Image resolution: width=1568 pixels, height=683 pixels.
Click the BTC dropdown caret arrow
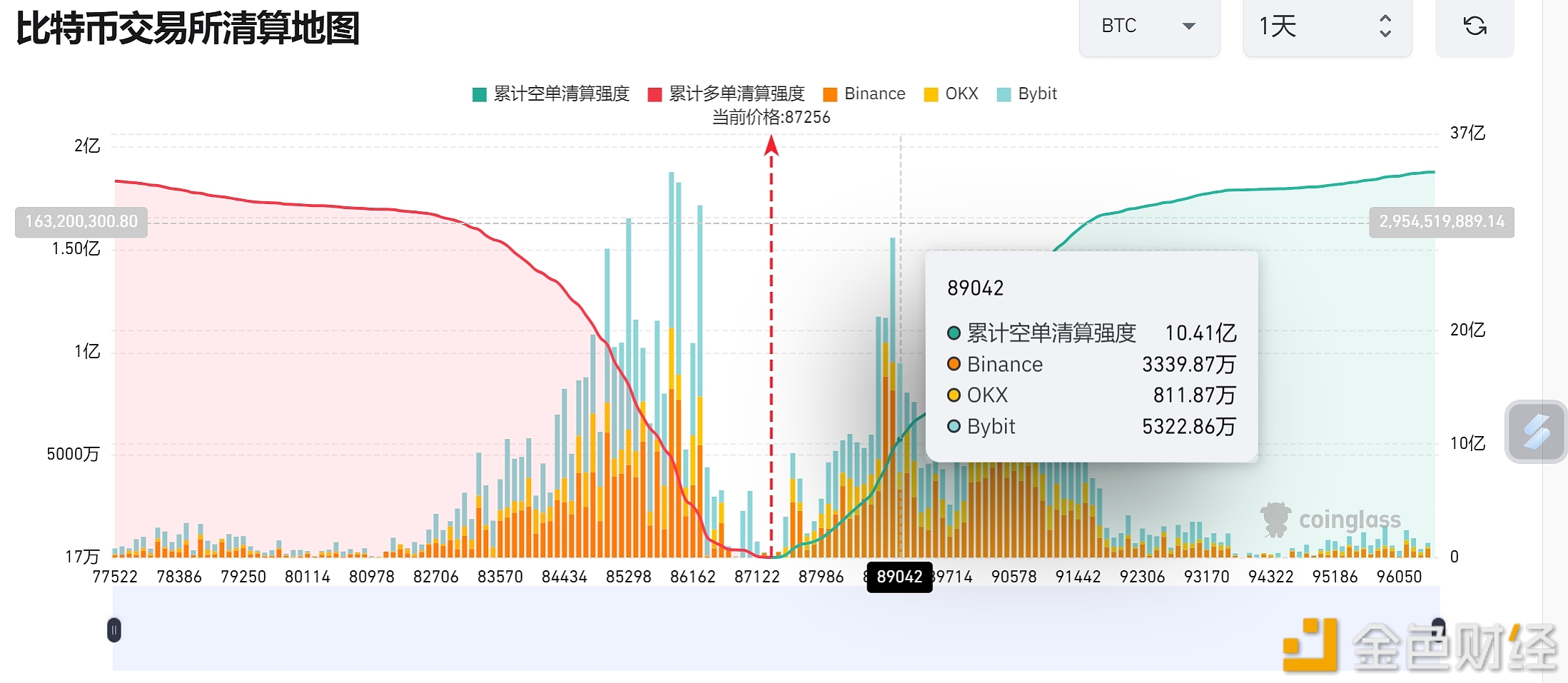(x=1189, y=26)
